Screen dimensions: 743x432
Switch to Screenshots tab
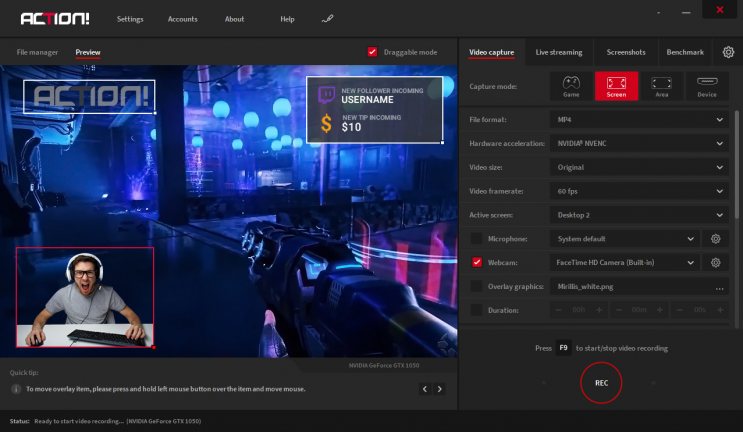(626, 52)
